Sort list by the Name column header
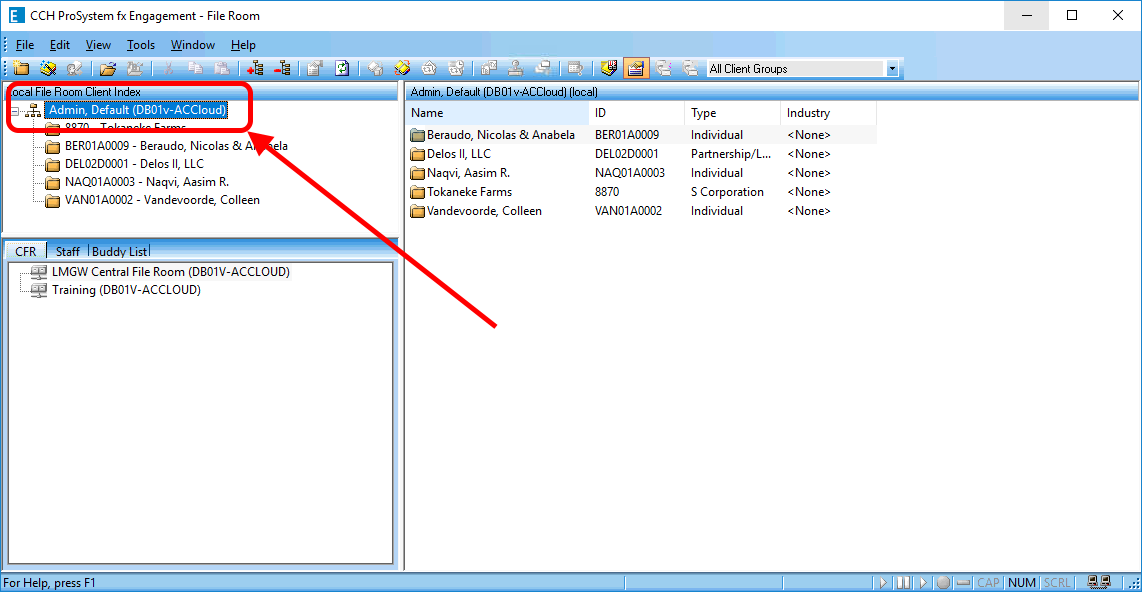This screenshot has width=1142, height=592. click(x=497, y=113)
